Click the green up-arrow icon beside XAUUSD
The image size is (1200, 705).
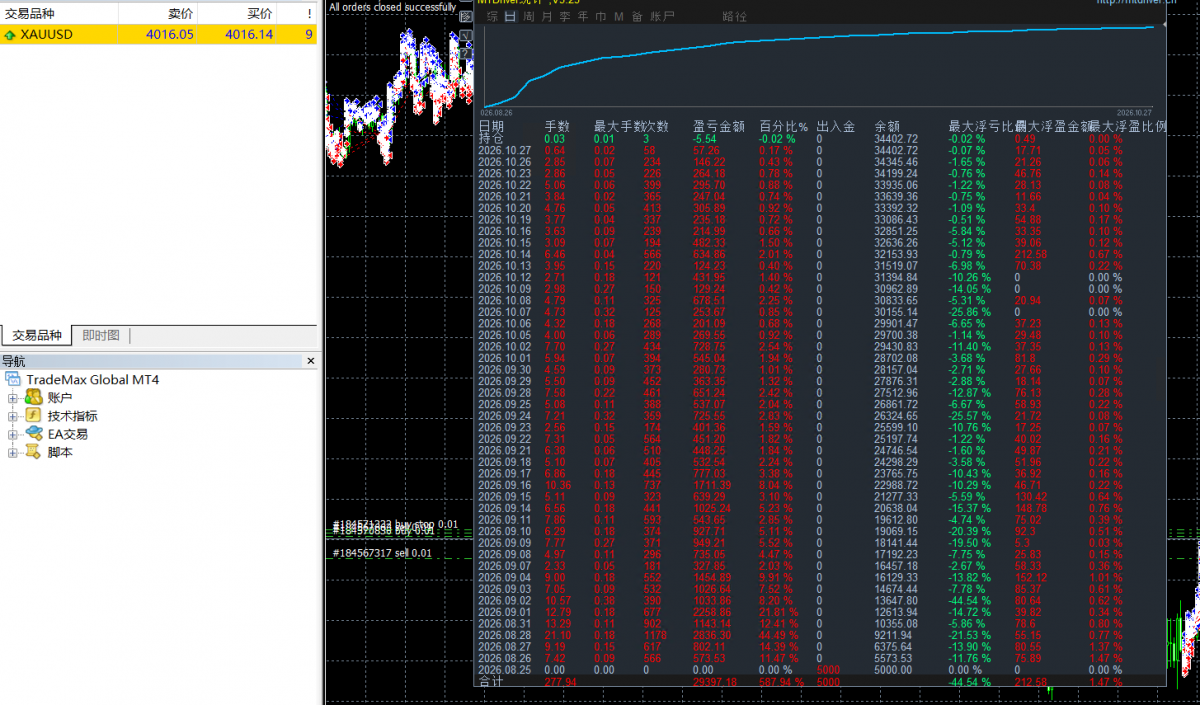pyautogui.click(x=9, y=35)
